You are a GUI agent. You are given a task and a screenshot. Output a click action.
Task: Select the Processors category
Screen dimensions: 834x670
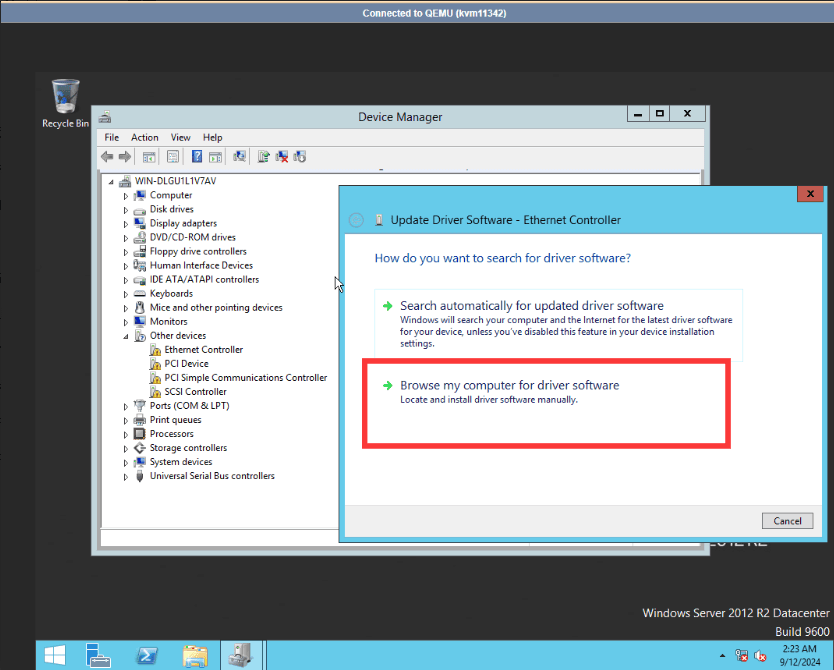click(x=171, y=434)
